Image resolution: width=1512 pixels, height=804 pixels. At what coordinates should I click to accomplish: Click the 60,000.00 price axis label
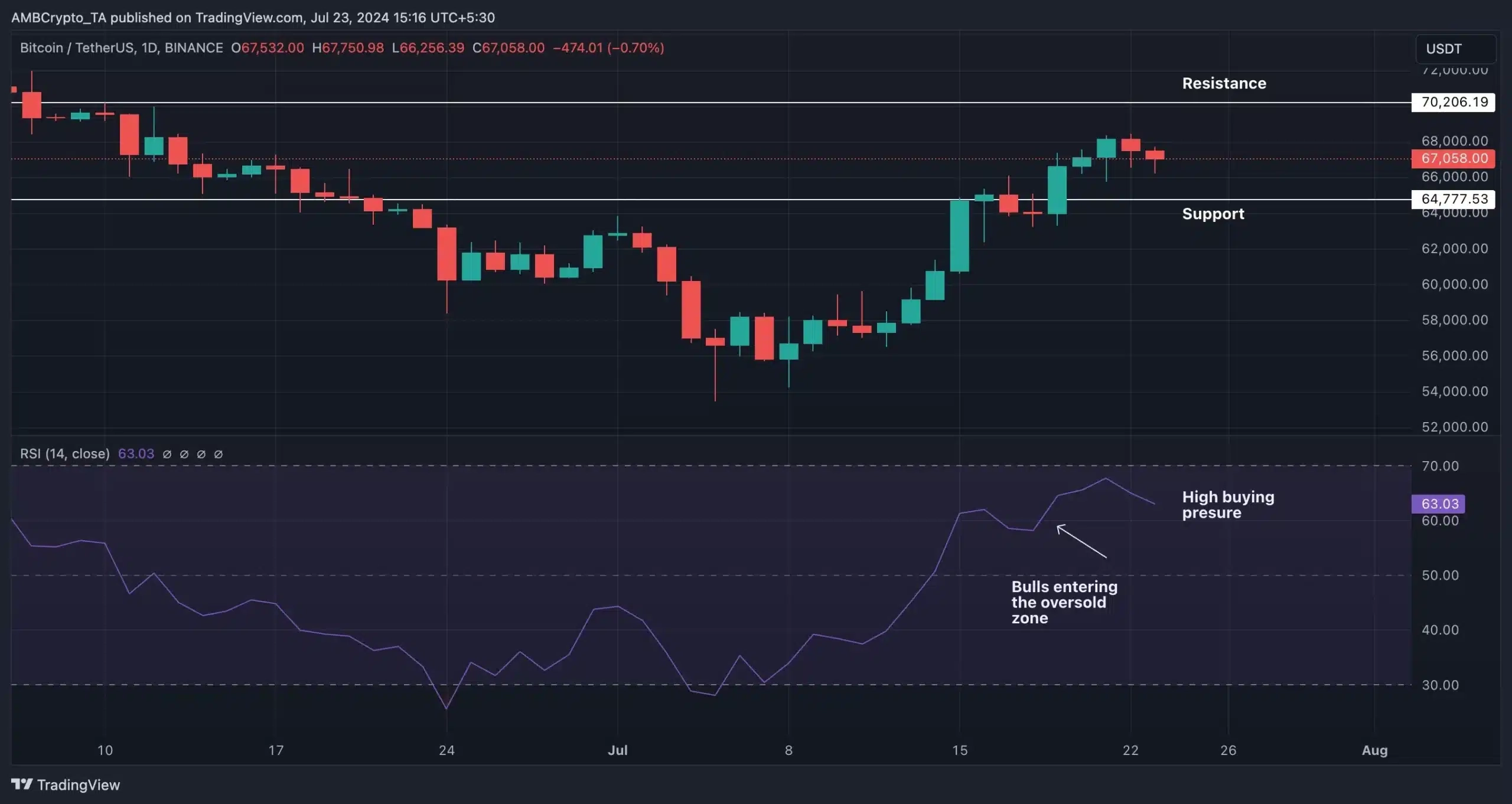[1455, 284]
